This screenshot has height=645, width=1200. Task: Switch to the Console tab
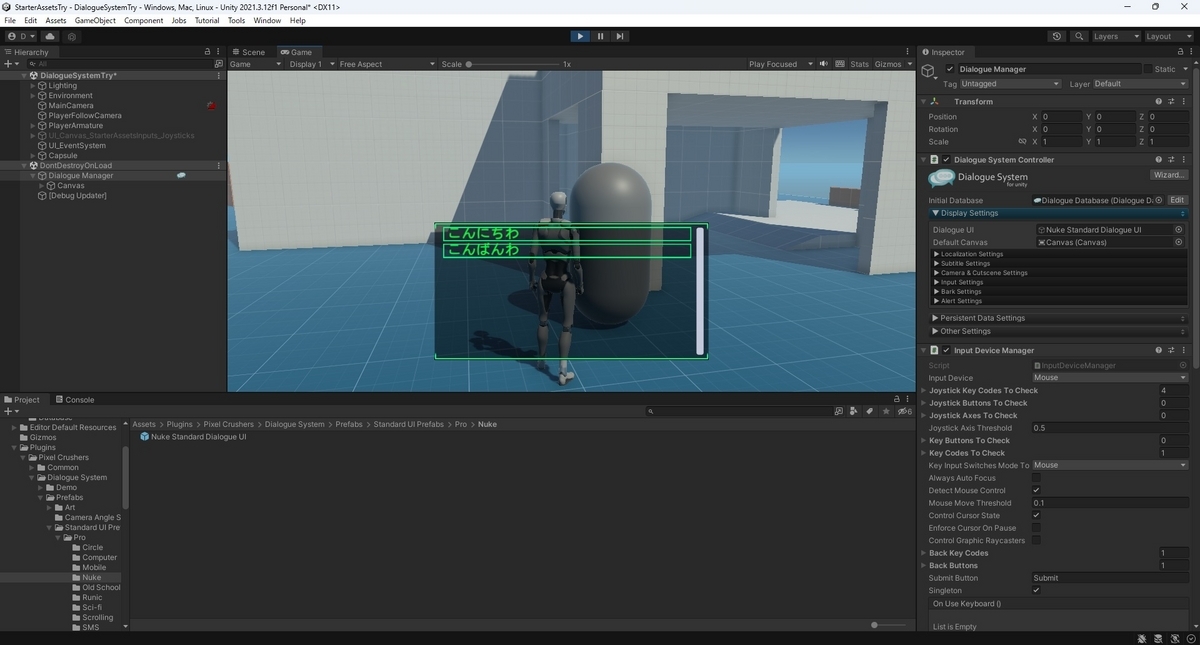(x=75, y=399)
